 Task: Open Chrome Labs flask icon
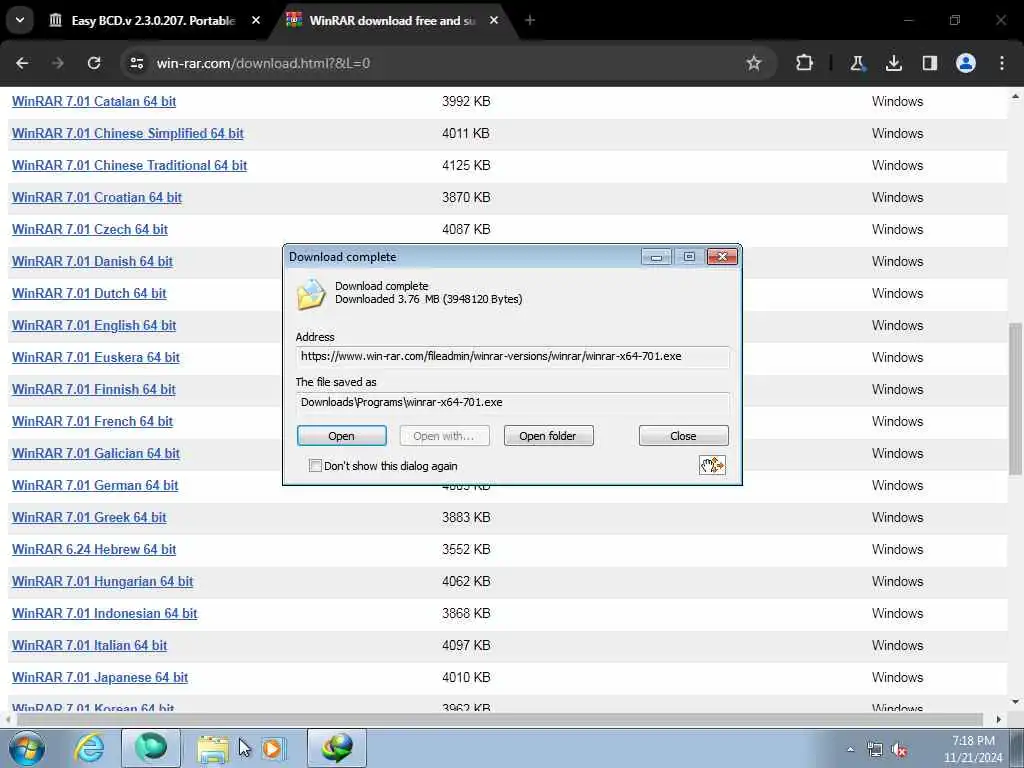coord(857,63)
